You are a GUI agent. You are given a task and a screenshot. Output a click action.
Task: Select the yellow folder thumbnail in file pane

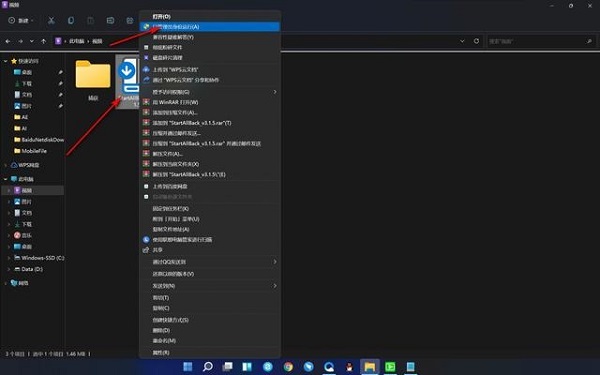93,74
